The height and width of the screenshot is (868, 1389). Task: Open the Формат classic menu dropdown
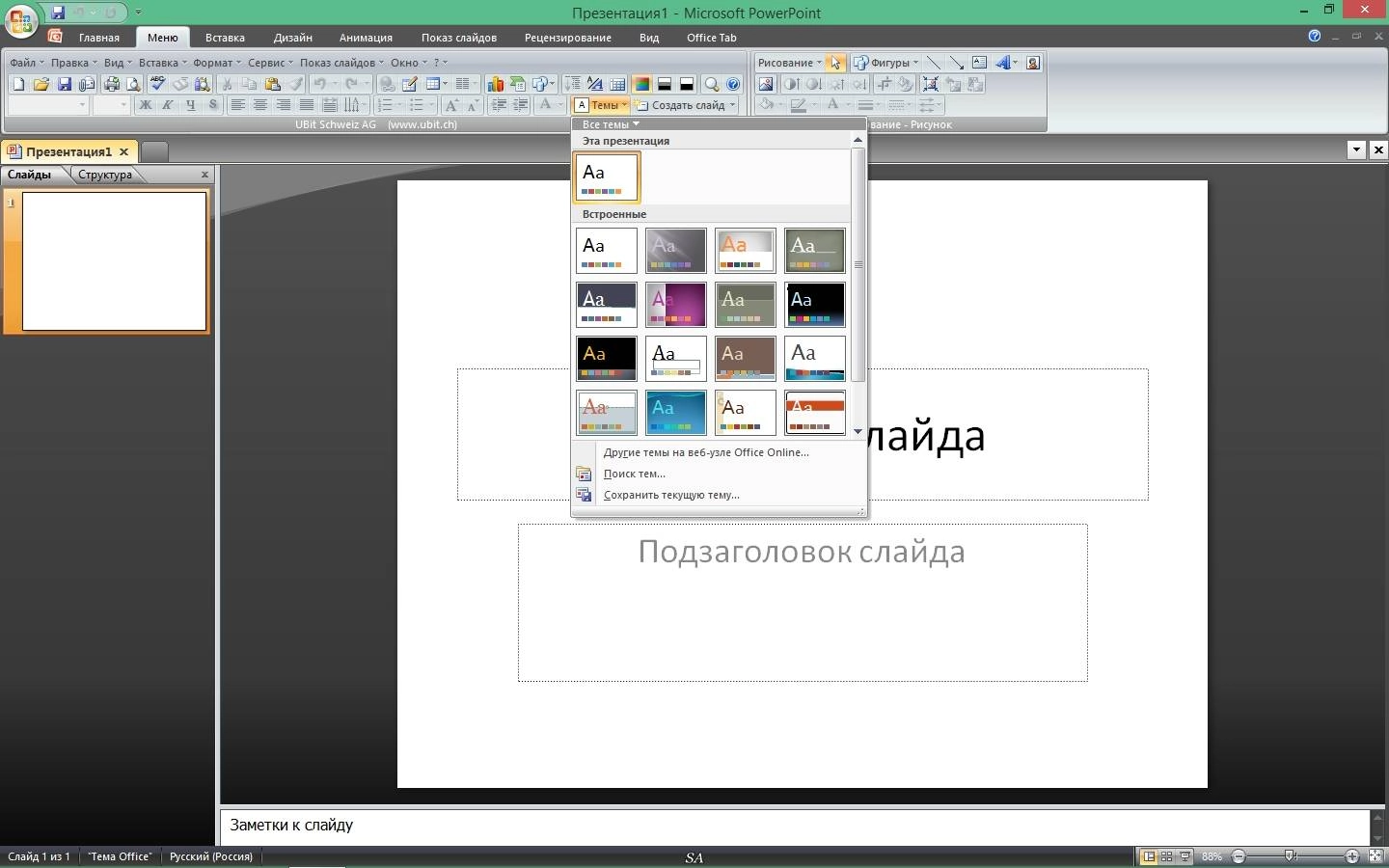click(x=216, y=63)
